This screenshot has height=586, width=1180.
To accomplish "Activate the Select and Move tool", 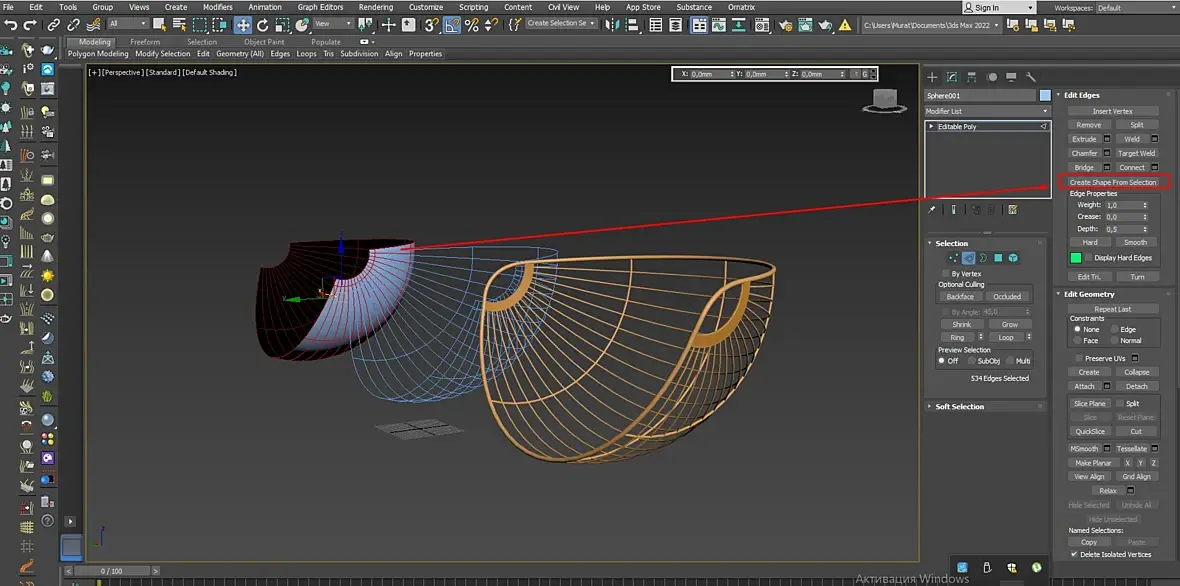I will tap(243, 24).
